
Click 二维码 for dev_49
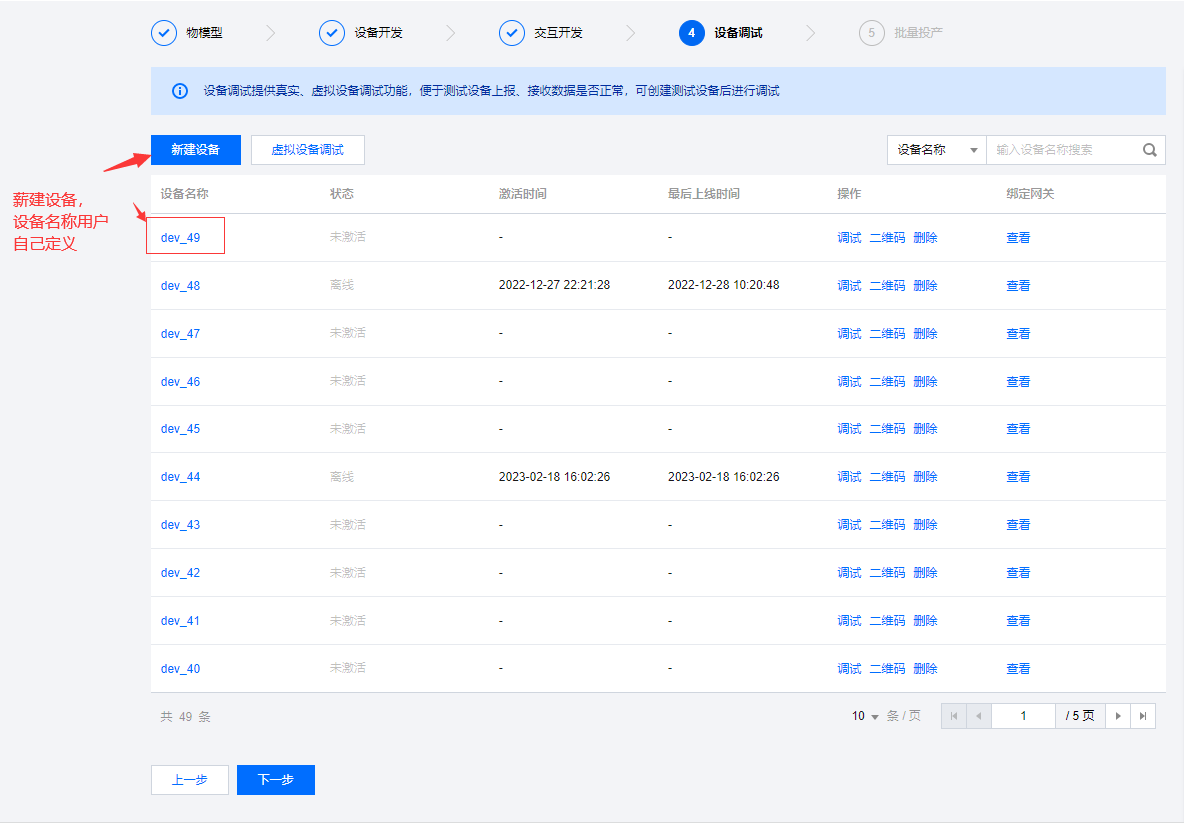[x=886, y=238]
